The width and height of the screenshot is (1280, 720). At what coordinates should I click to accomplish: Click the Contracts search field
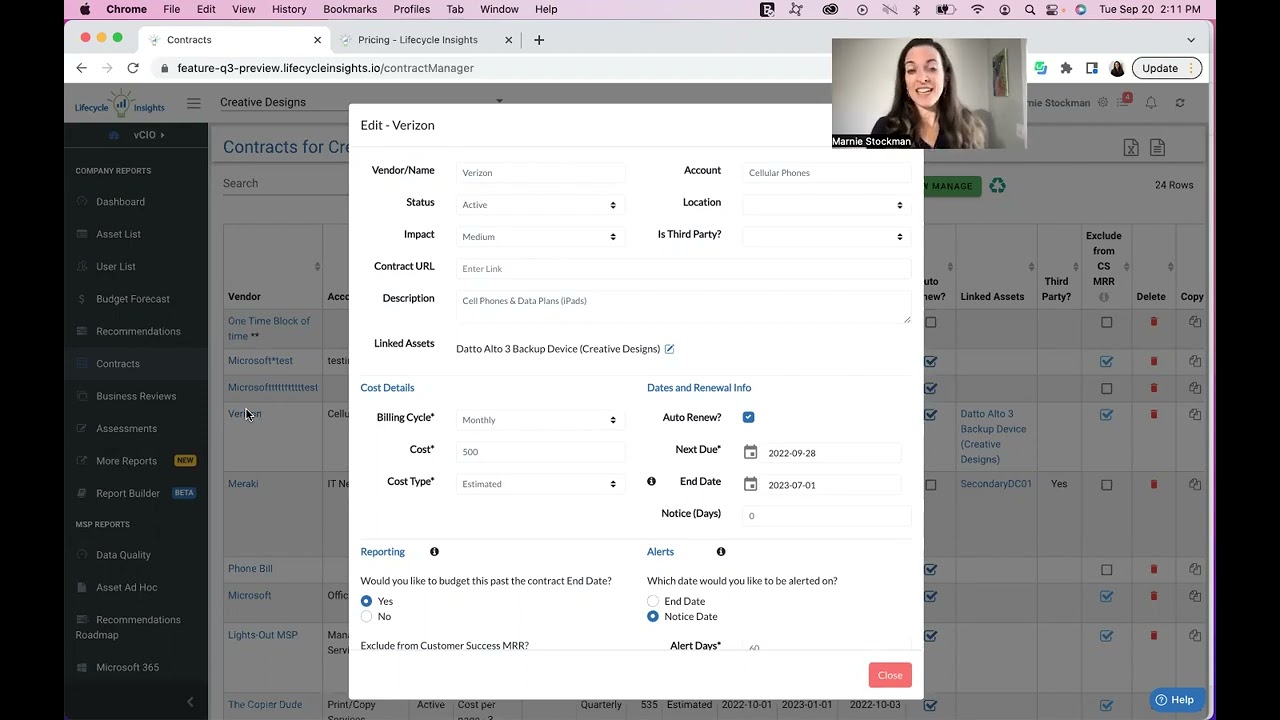coord(285,184)
